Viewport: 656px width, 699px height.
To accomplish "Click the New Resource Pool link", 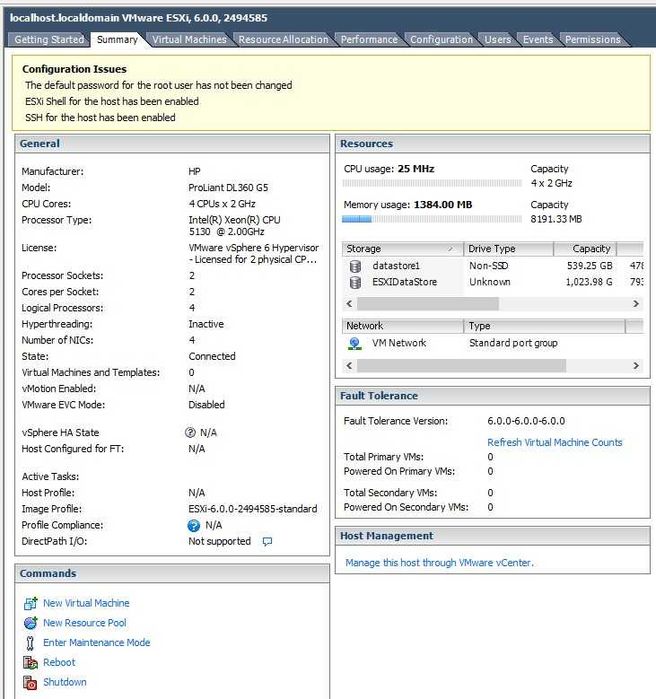I will click(85, 623).
